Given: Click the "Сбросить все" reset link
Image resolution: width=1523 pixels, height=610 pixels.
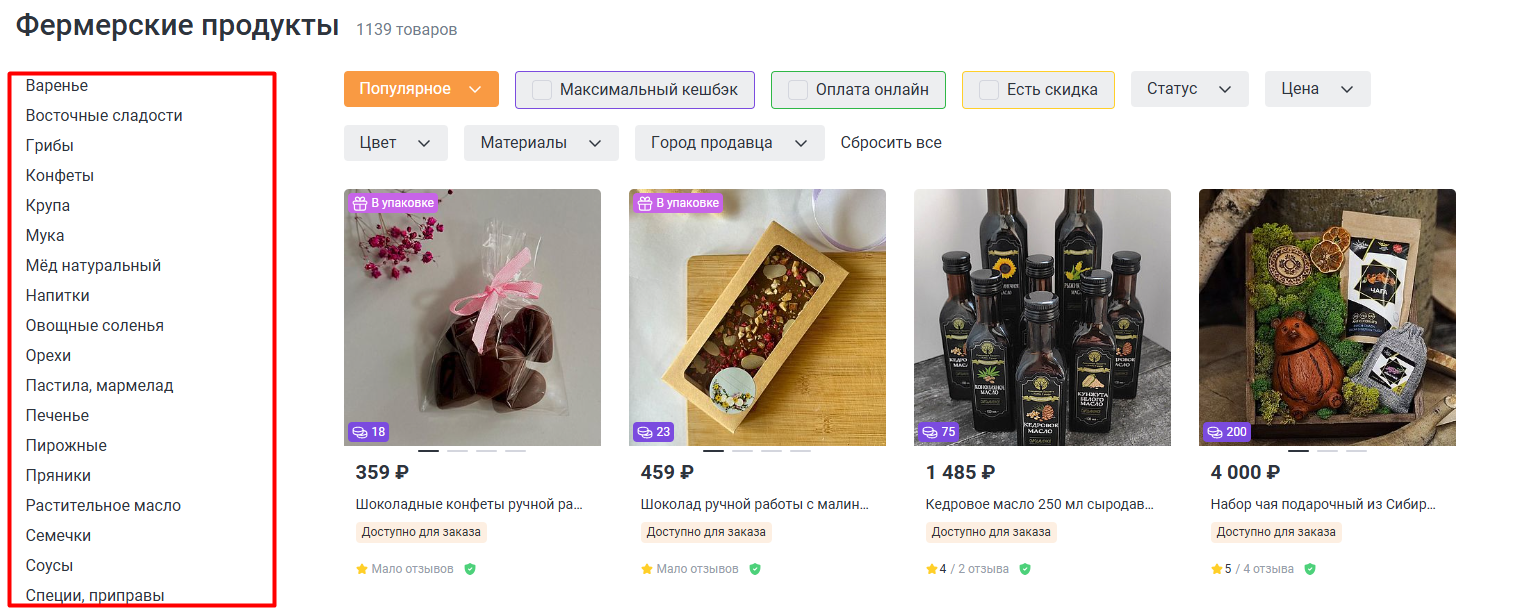Looking at the screenshot, I should [891, 143].
